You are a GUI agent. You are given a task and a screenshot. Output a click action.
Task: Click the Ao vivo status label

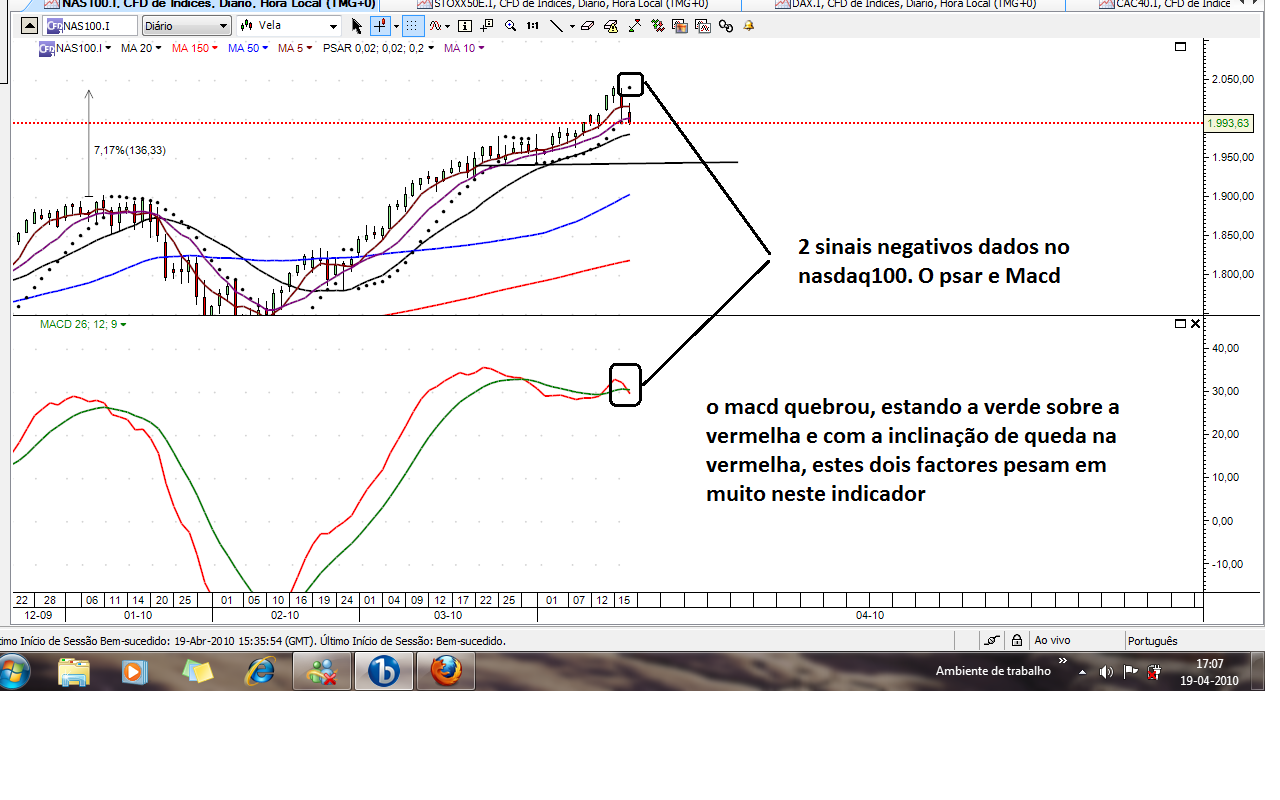coord(1052,640)
